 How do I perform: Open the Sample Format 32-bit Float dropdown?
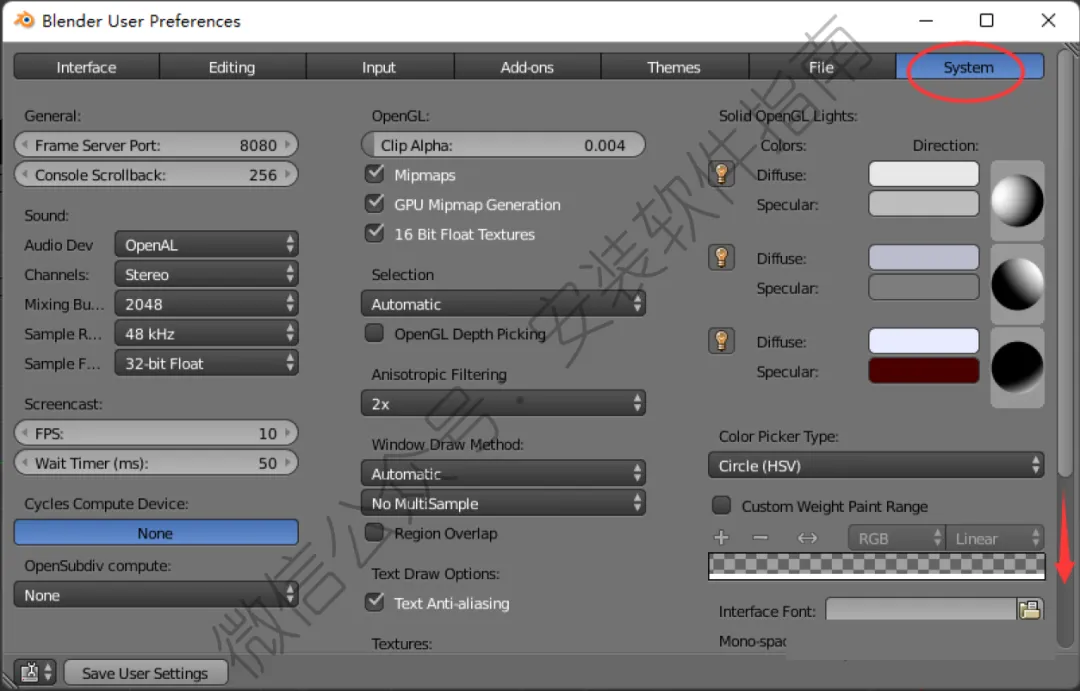[x=206, y=363]
